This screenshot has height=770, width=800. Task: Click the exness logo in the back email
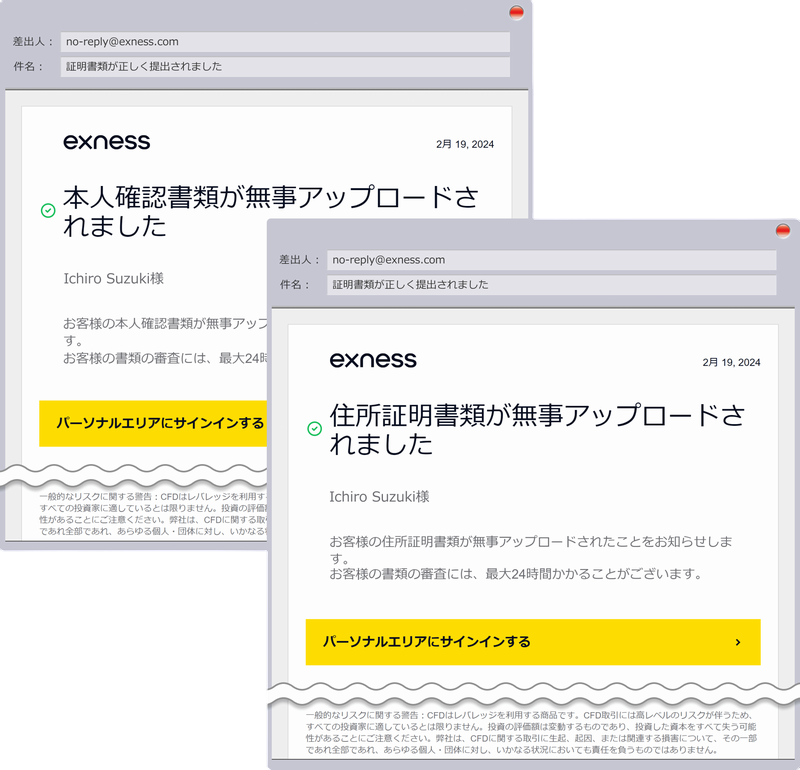point(107,142)
